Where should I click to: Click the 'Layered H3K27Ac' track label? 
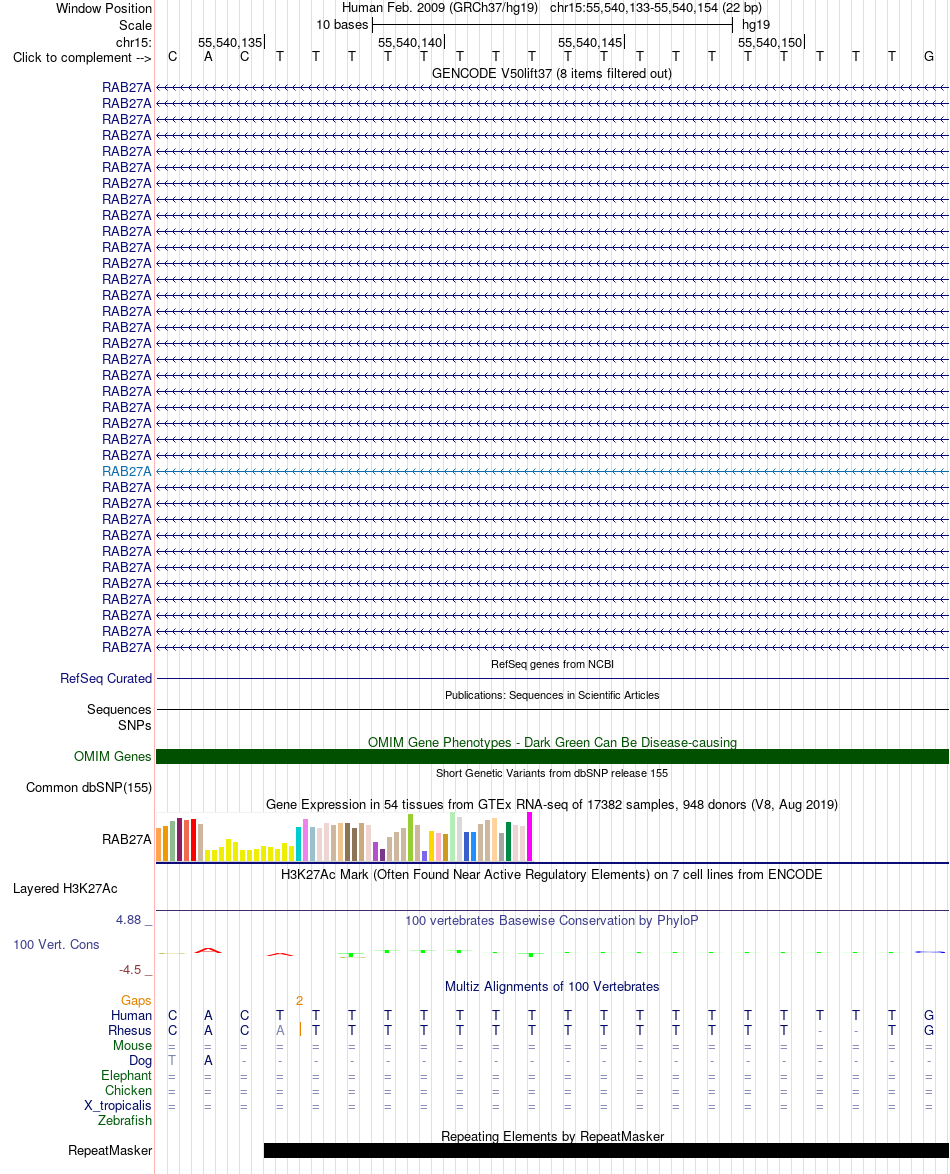tap(65, 889)
